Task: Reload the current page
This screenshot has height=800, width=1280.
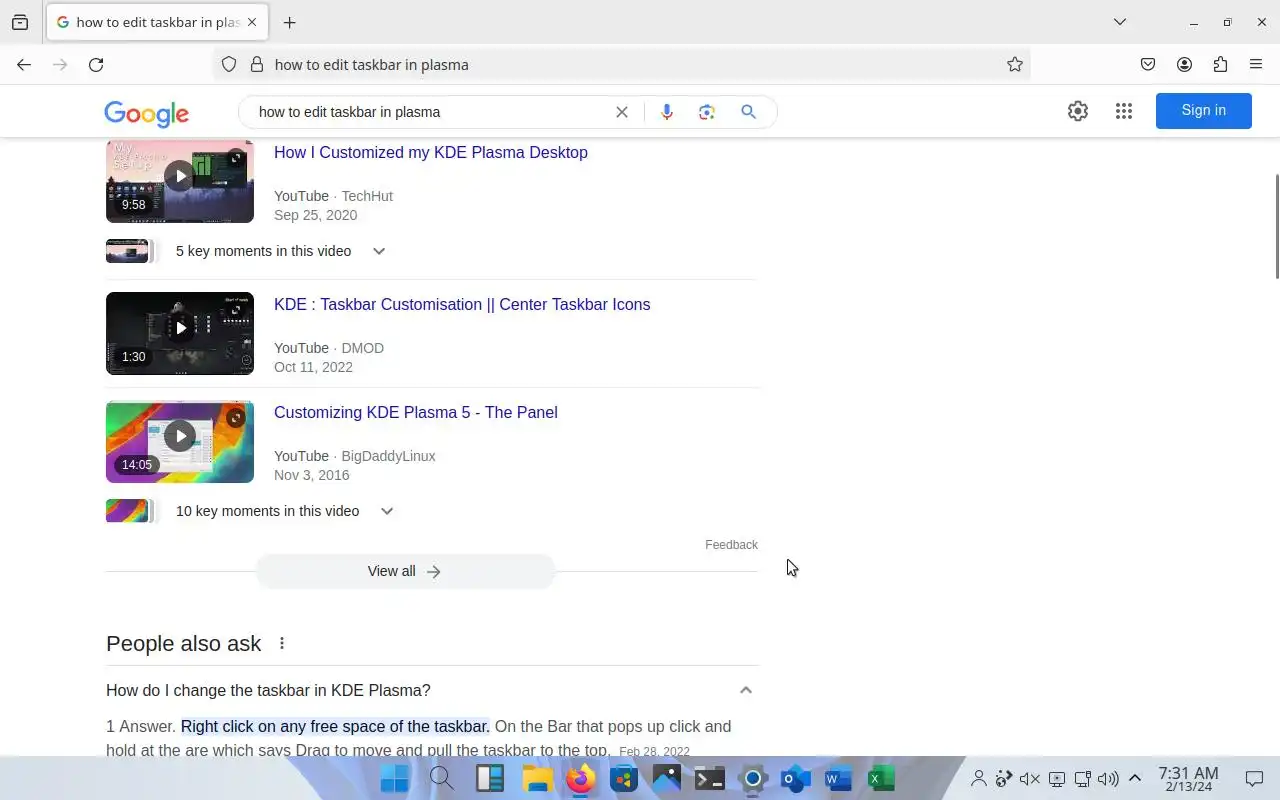Action: coord(96,65)
